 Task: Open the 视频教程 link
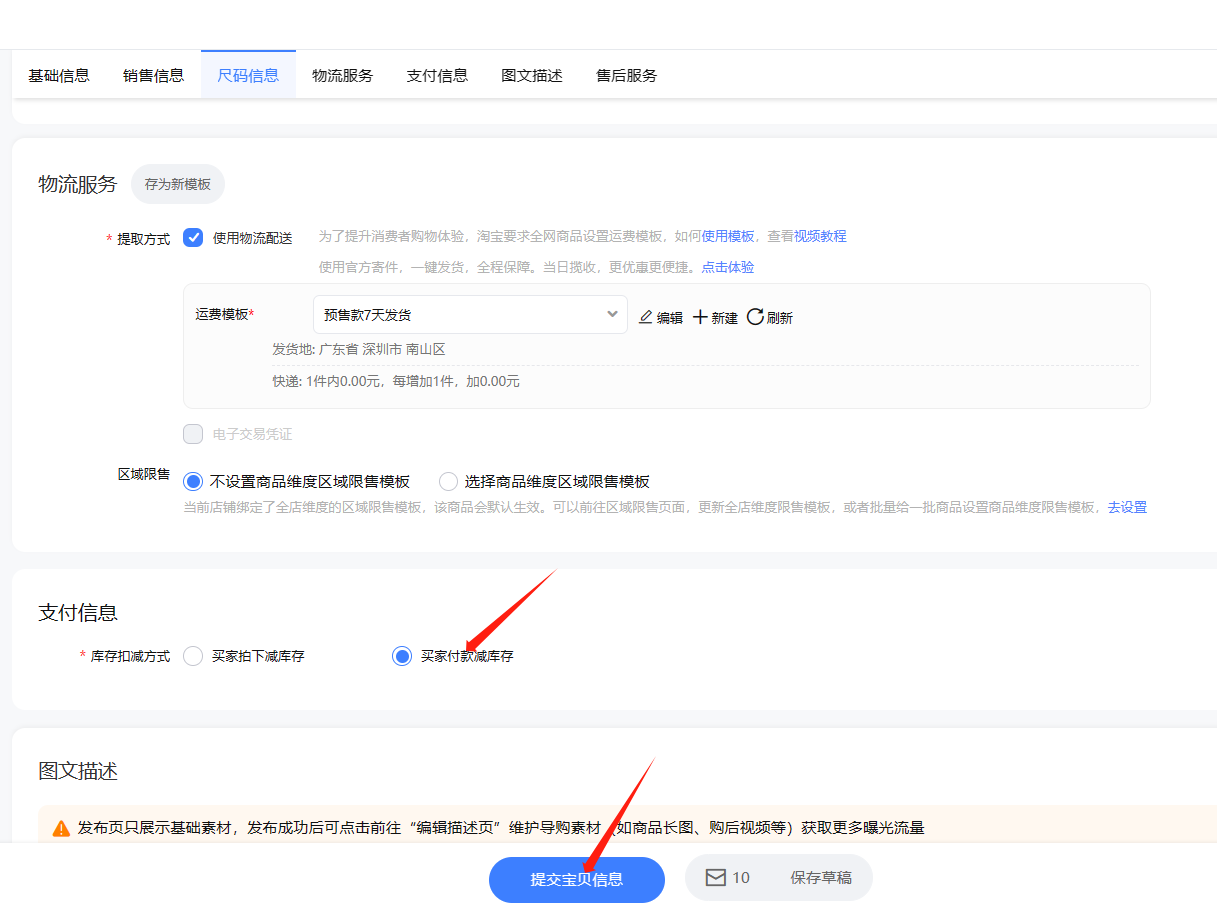(820, 236)
